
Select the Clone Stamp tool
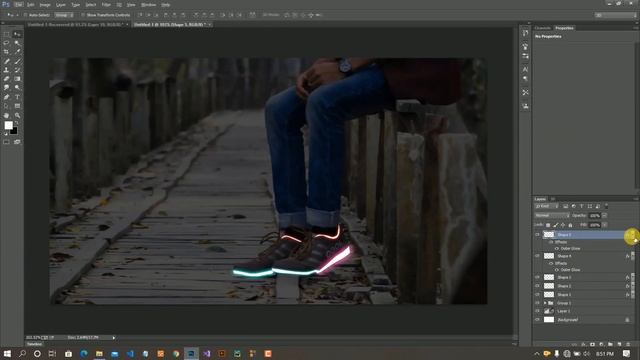(x=7, y=70)
